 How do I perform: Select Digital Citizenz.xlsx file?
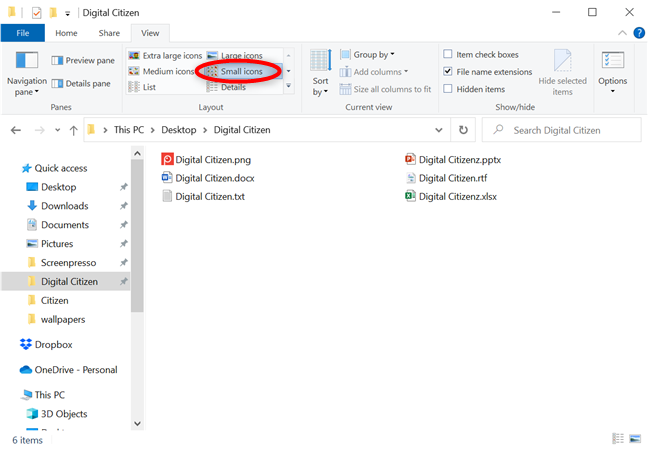coord(451,196)
